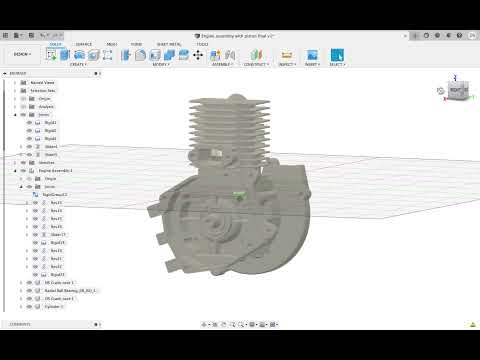Click the ViewCube home icon
This screenshot has width=480, height=360.
(x=440, y=91)
